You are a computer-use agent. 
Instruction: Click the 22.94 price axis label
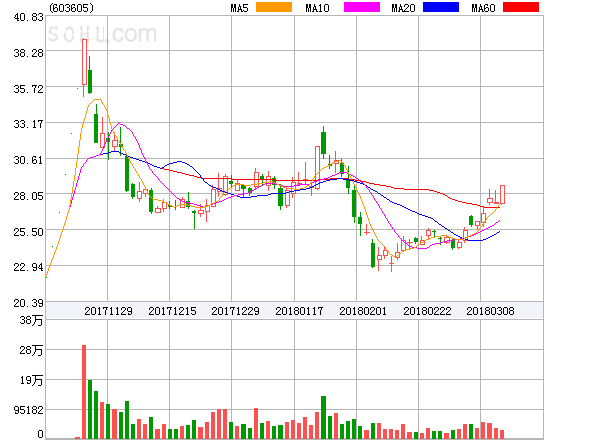click(28, 267)
